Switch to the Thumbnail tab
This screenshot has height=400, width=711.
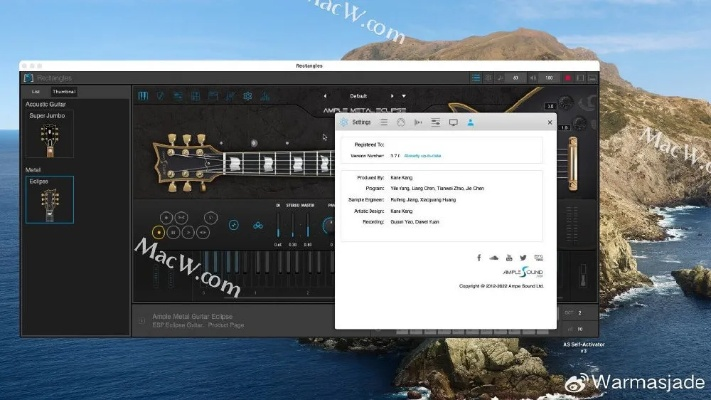64,92
